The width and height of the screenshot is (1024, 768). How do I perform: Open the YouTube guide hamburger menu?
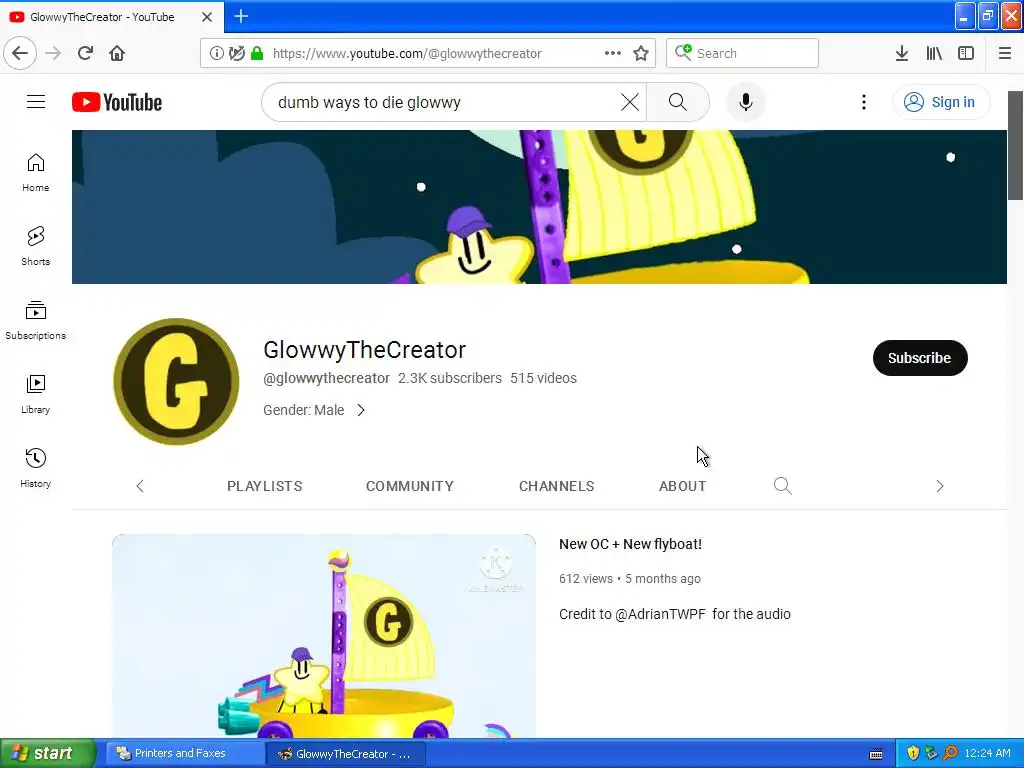point(36,102)
